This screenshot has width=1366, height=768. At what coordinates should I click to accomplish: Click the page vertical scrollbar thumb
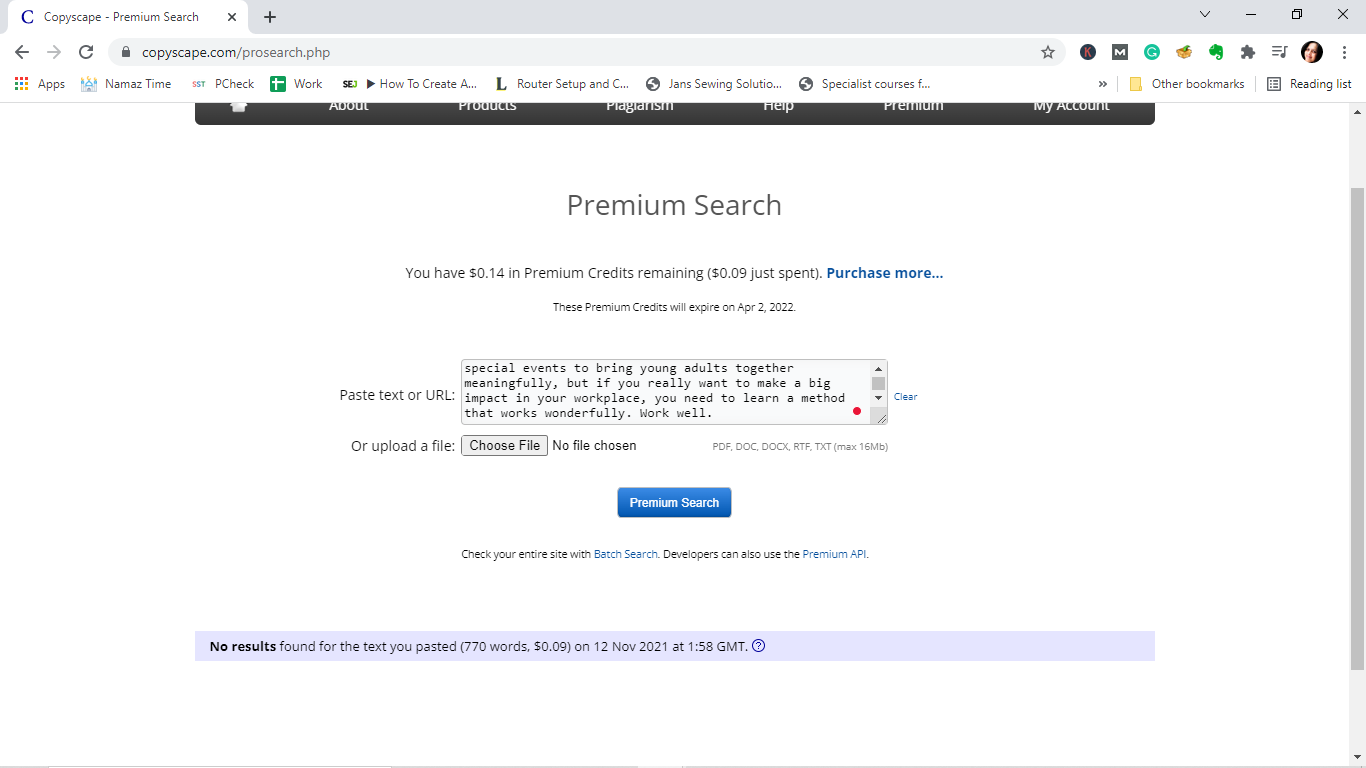(1357, 428)
